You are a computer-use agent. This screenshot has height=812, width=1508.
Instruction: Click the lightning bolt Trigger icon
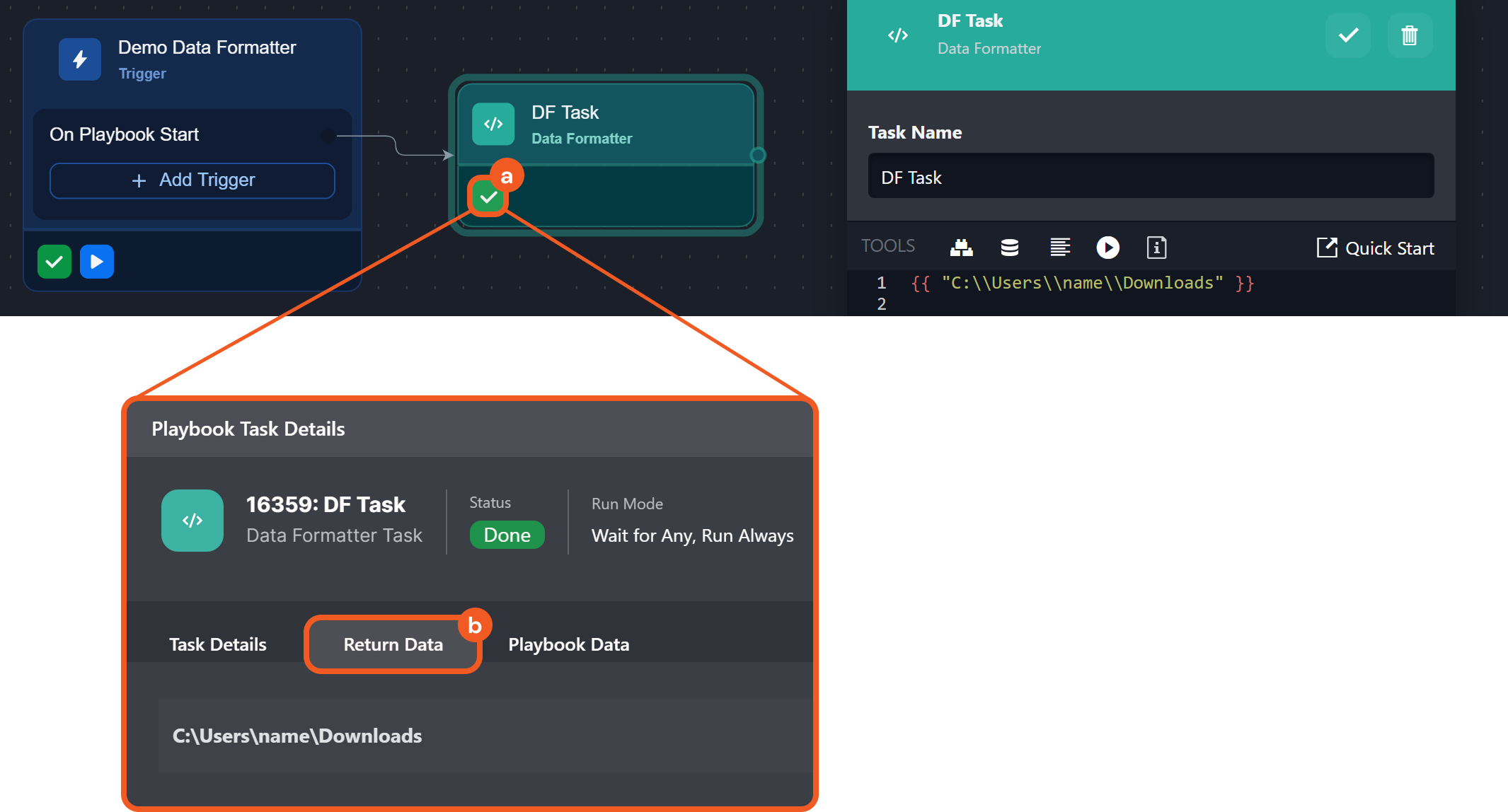pos(80,59)
